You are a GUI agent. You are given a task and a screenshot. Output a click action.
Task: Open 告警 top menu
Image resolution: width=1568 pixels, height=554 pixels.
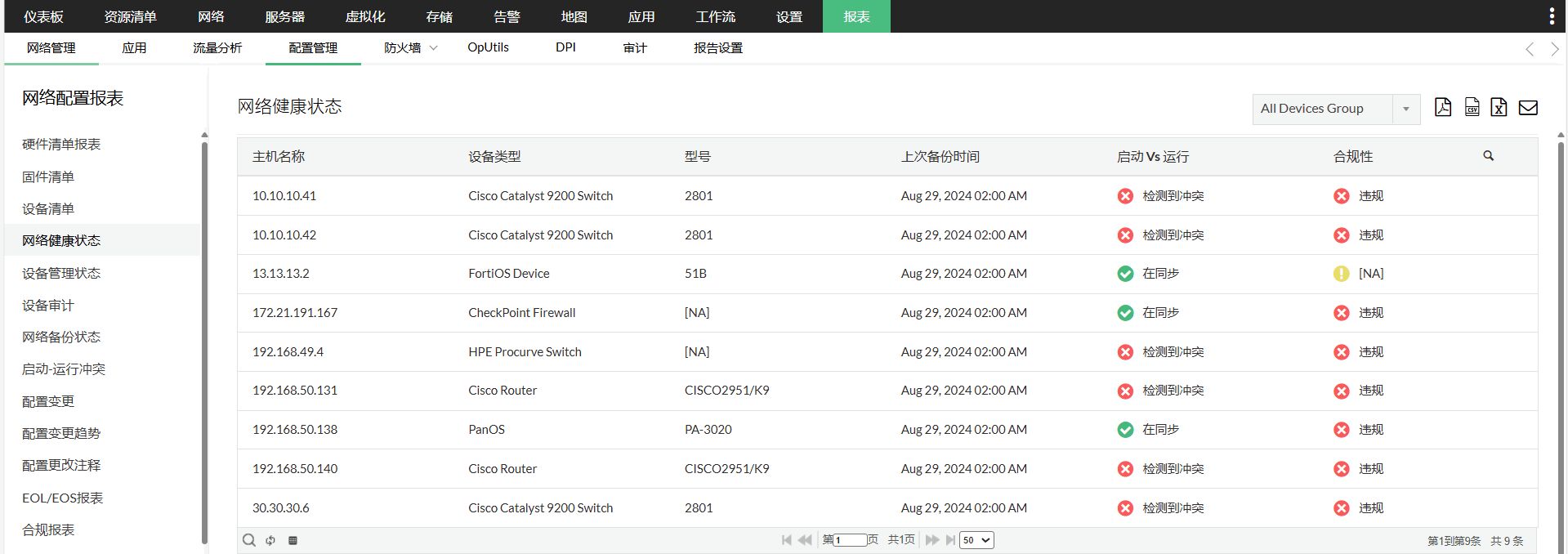[x=507, y=16]
